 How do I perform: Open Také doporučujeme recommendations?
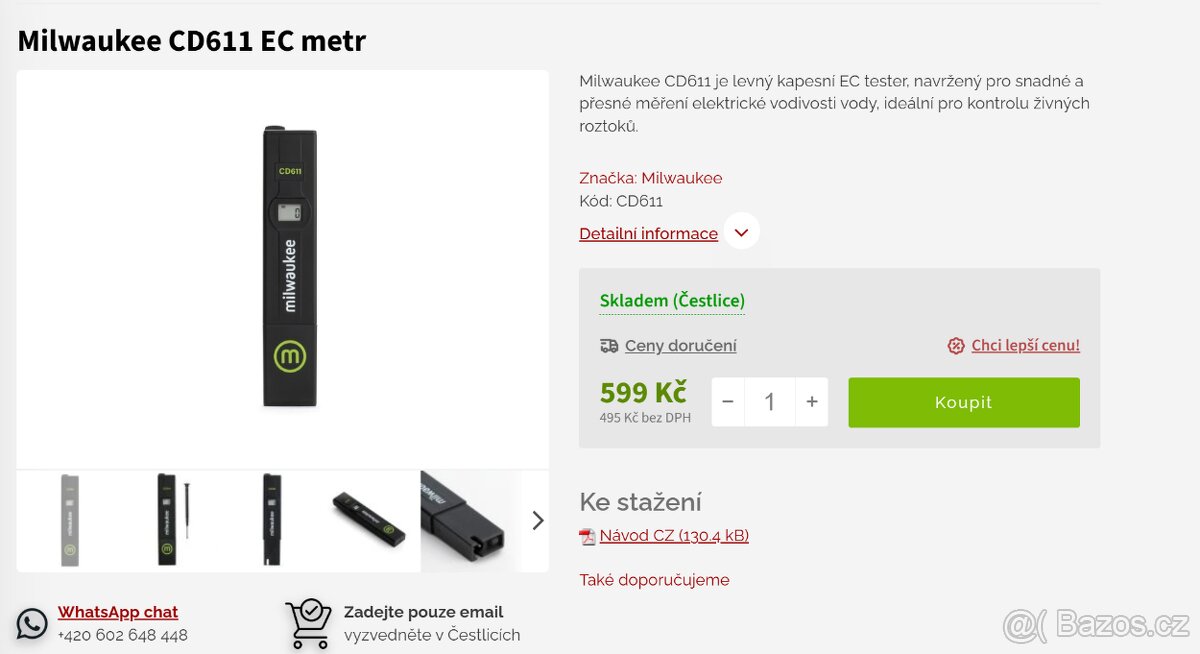coord(654,579)
